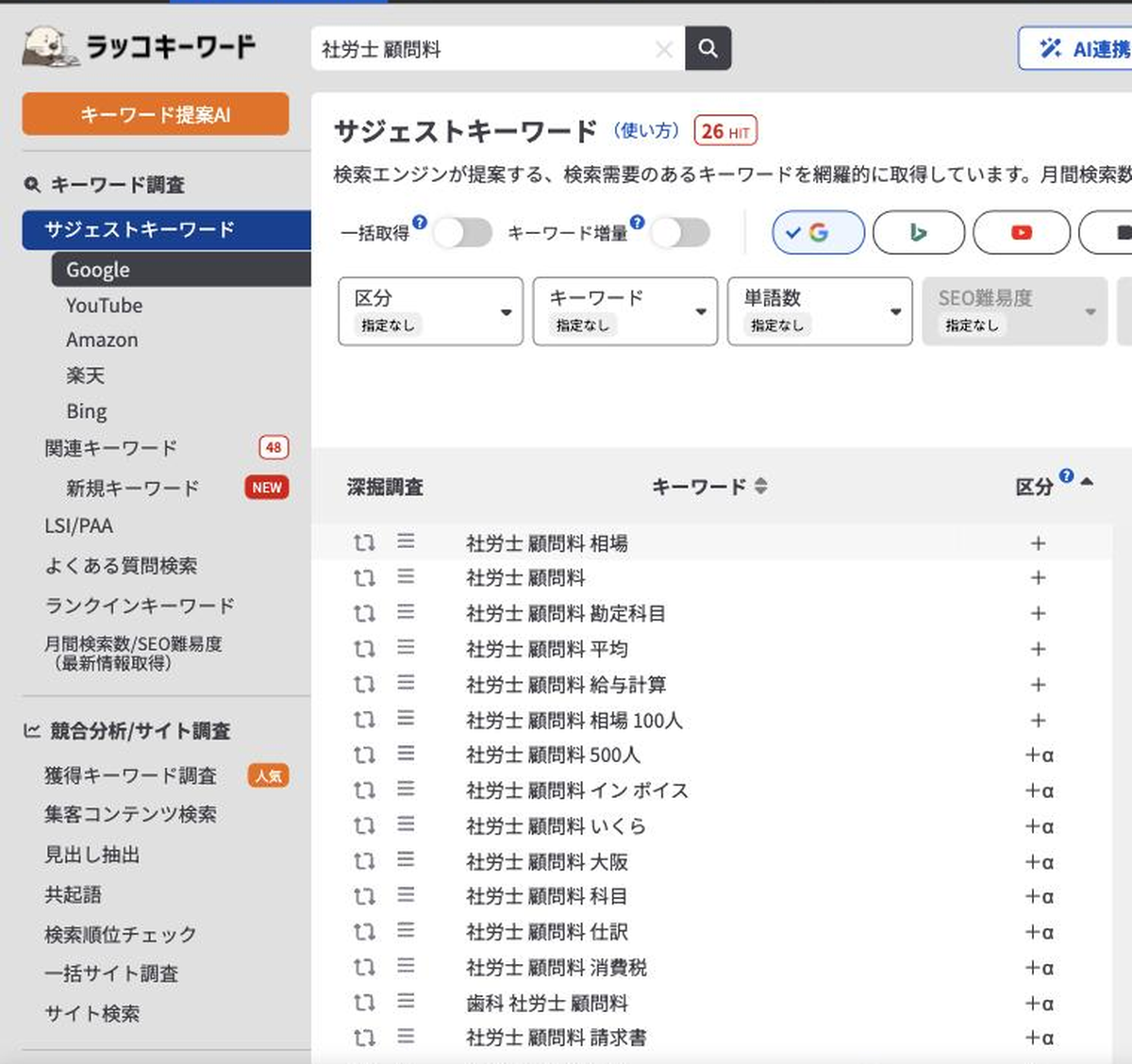This screenshot has width=1132, height=1064.
Task: Clear the search field with X
Action: [664, 49]
